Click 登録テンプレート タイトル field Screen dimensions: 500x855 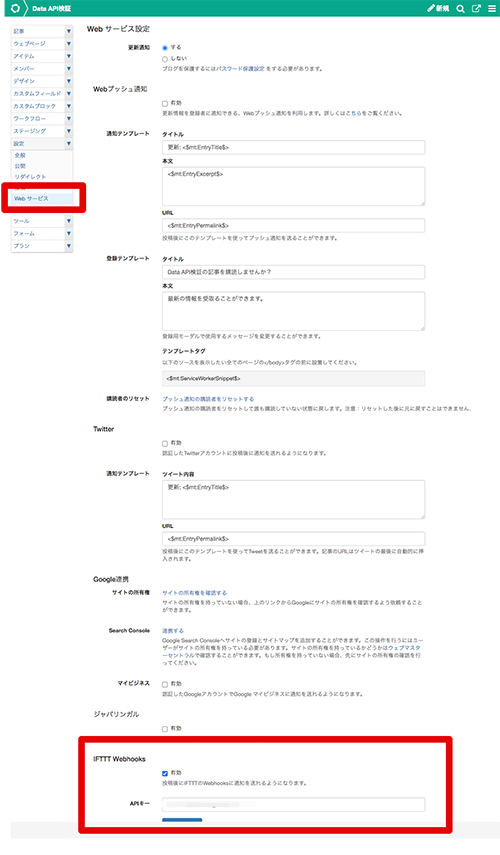click(x=293, y=272)
